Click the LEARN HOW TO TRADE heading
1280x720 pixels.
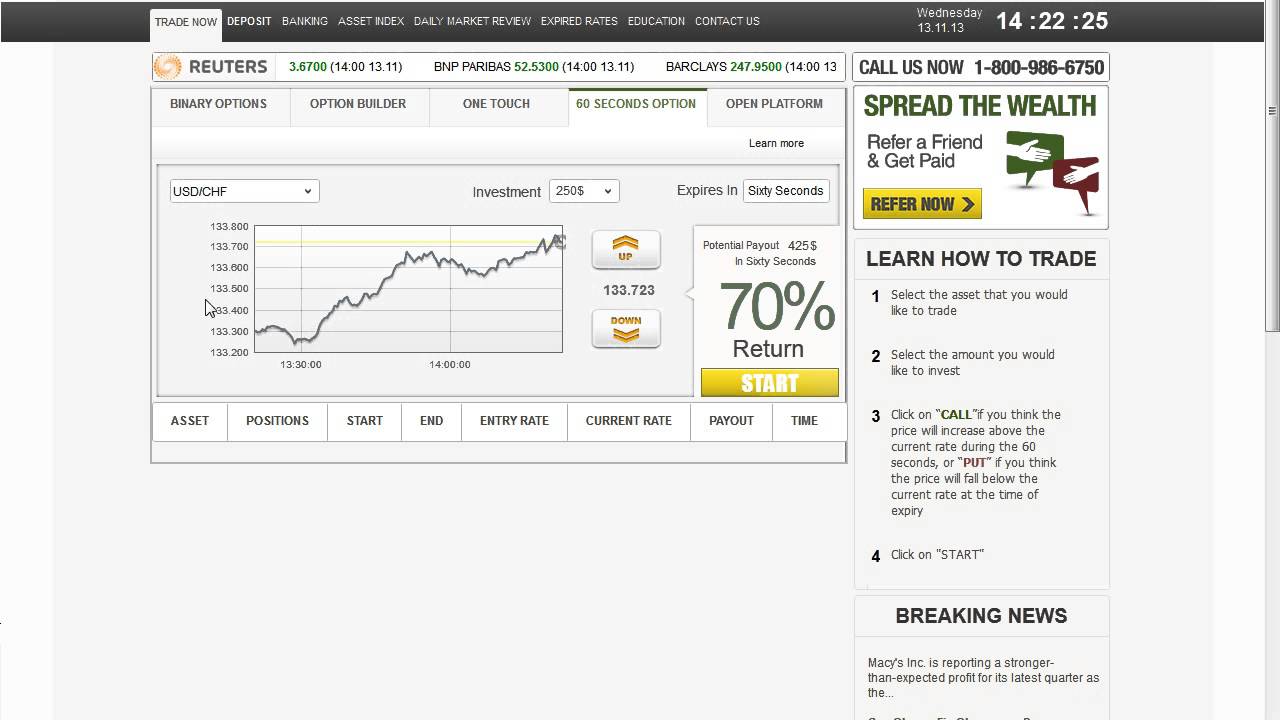pos(981,259)
